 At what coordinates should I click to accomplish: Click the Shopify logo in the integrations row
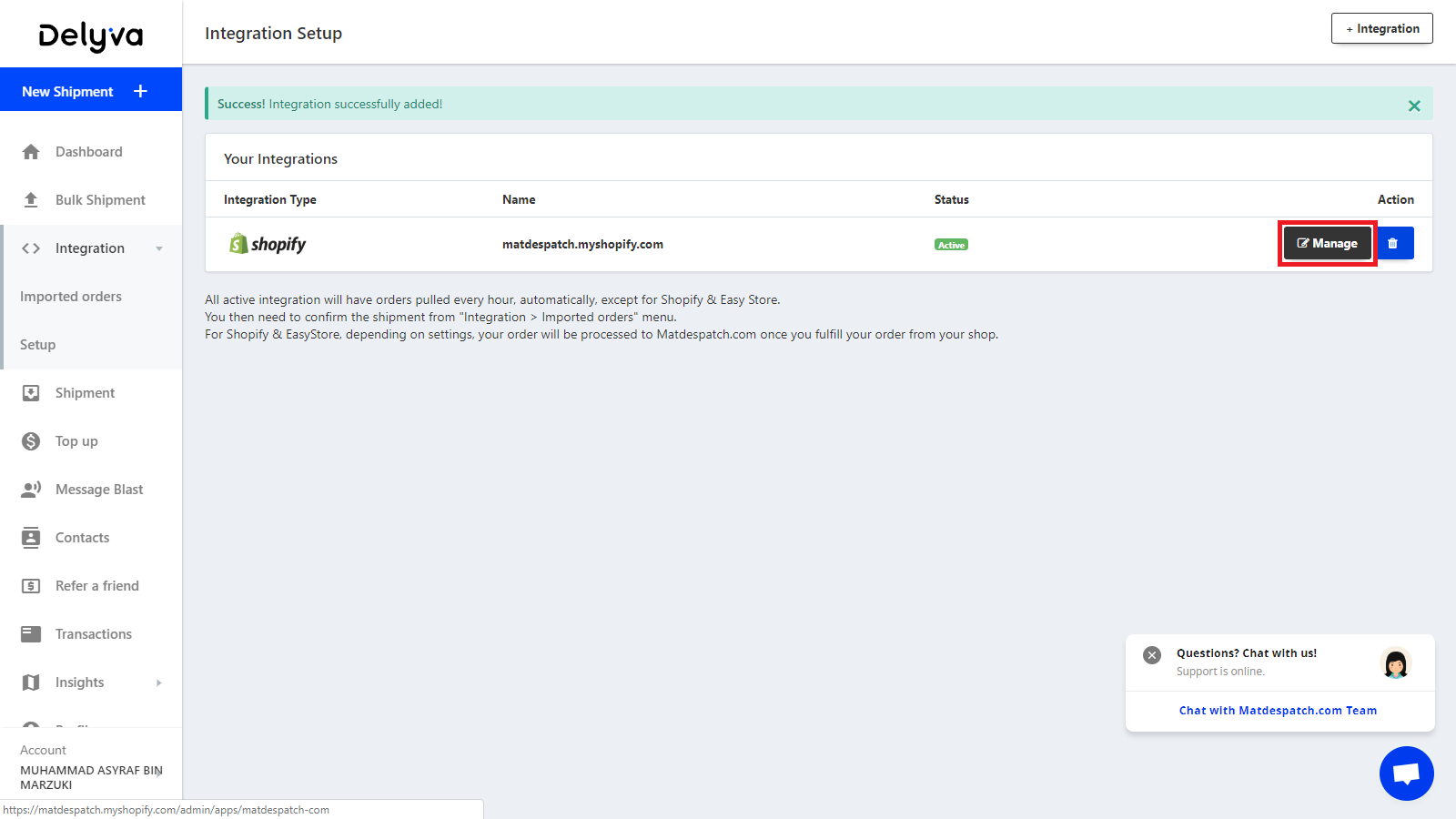pos(268,244)
